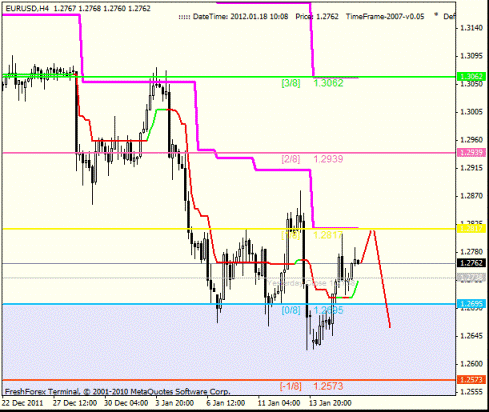The image size is (489, 412).
Task: Click the [2/8] 1.2939 level label
Action: click(312, 159)
